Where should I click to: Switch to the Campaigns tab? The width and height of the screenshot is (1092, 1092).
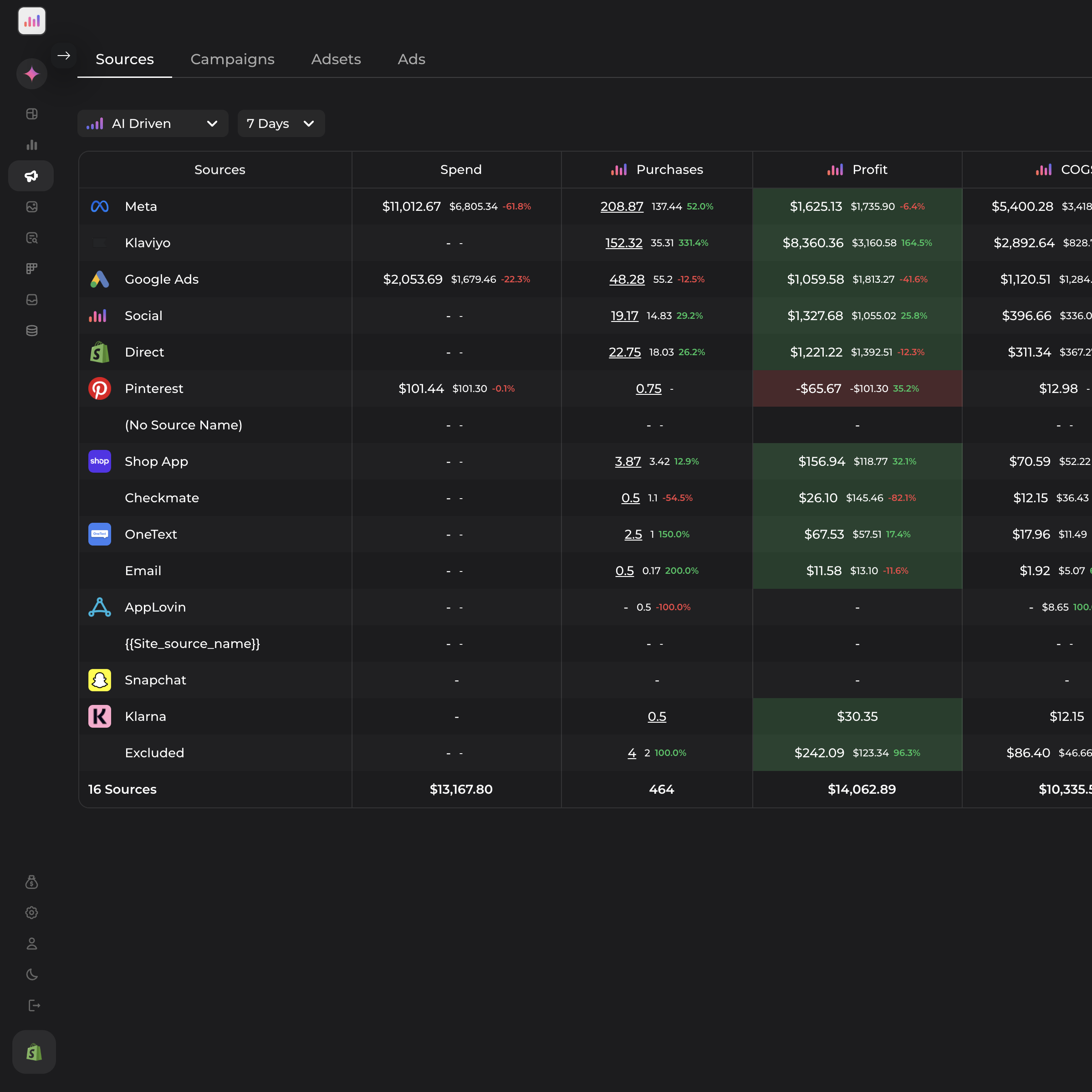[x=232, y=59]
